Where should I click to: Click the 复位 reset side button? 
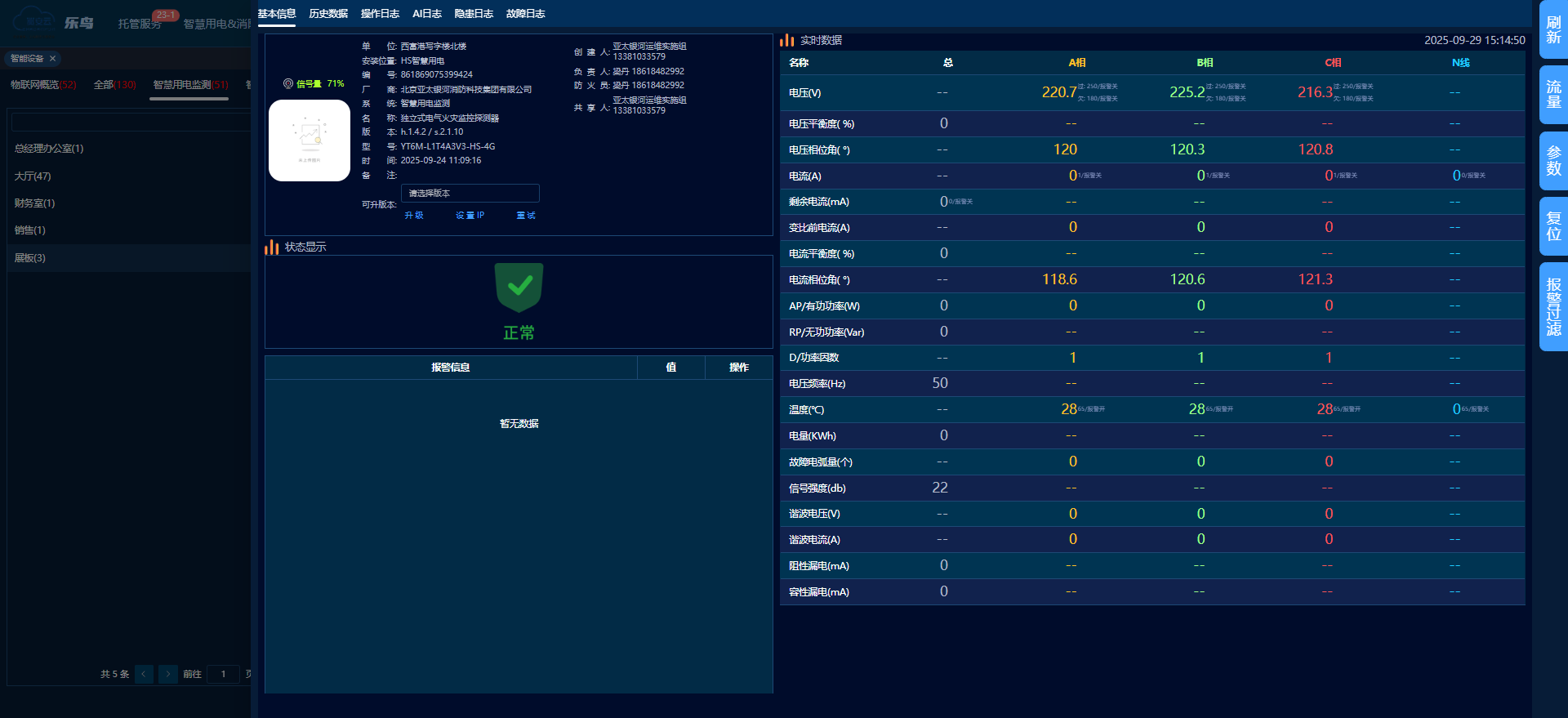point(1552,226)
